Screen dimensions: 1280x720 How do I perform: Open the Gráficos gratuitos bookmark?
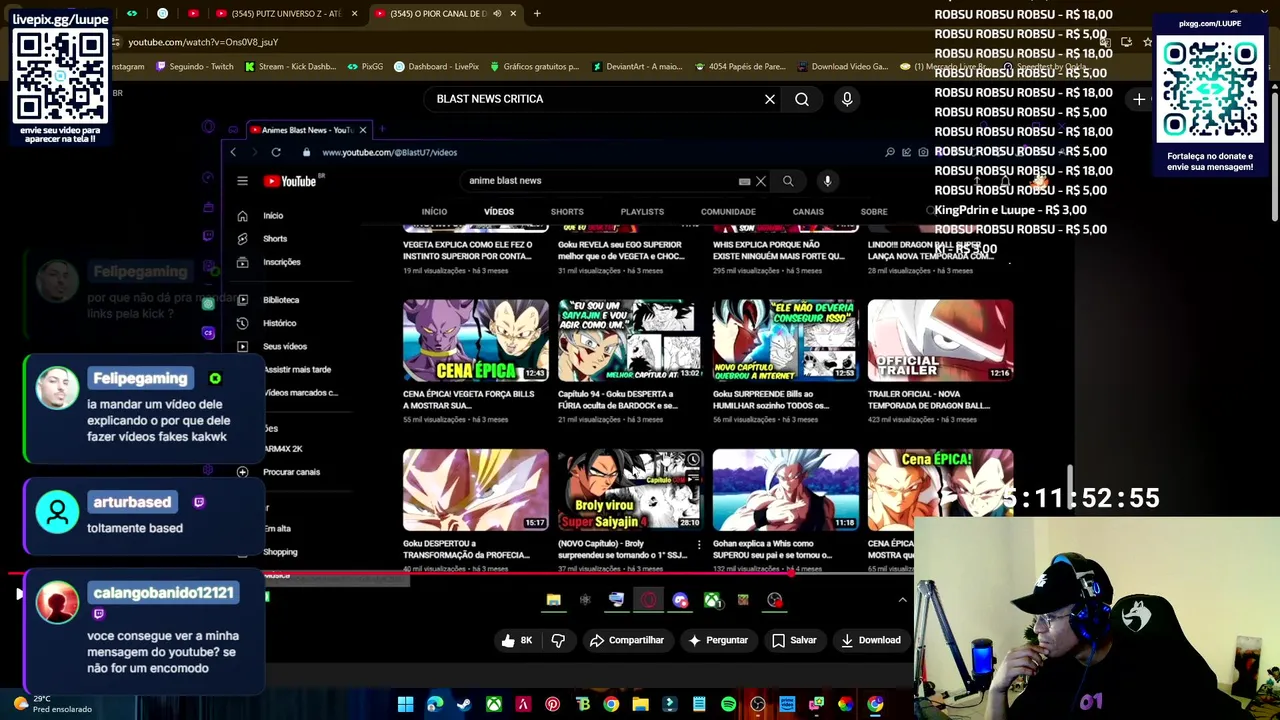point(533,67)
